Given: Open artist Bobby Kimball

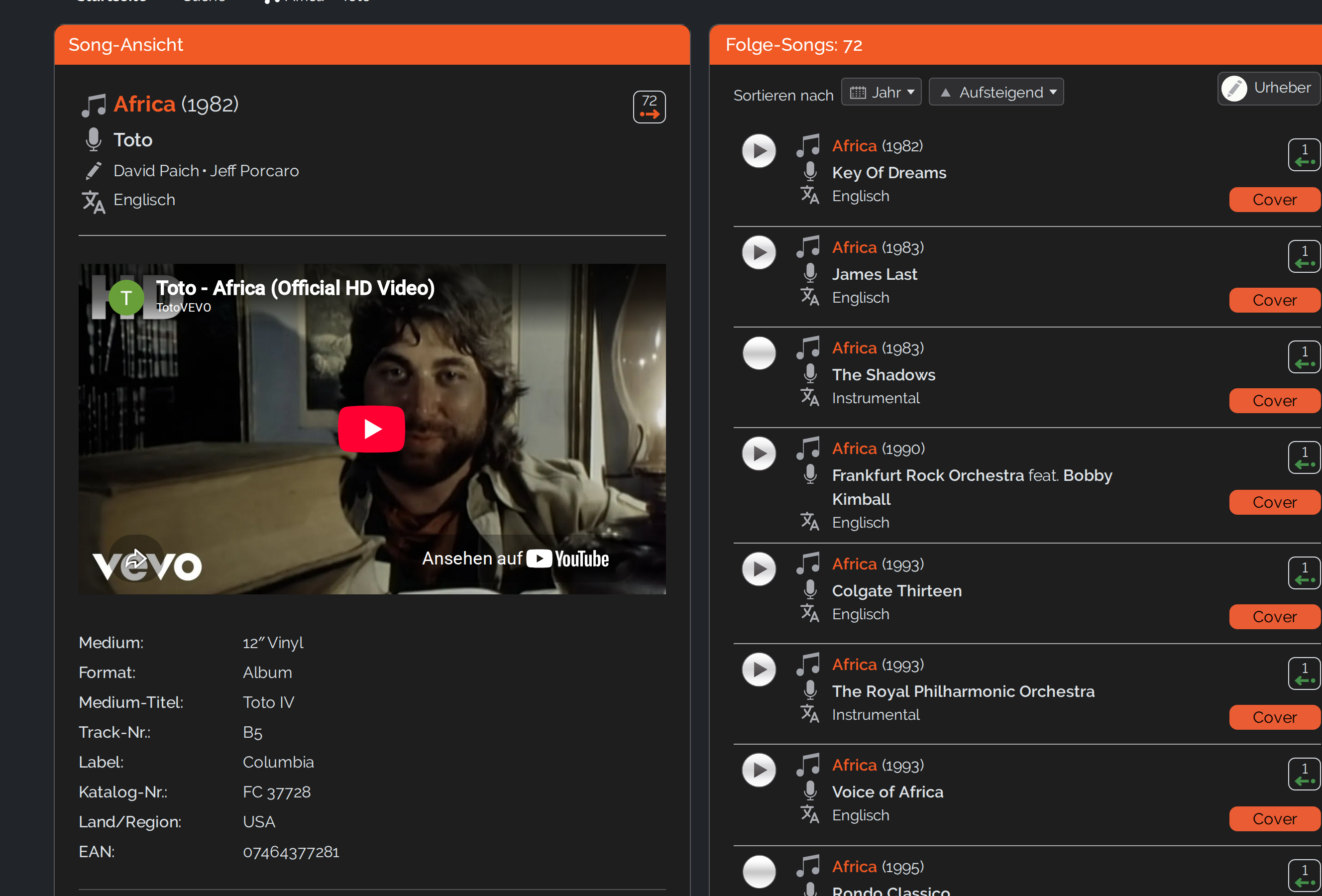Looking at the screenshot, I should 1088,475.
